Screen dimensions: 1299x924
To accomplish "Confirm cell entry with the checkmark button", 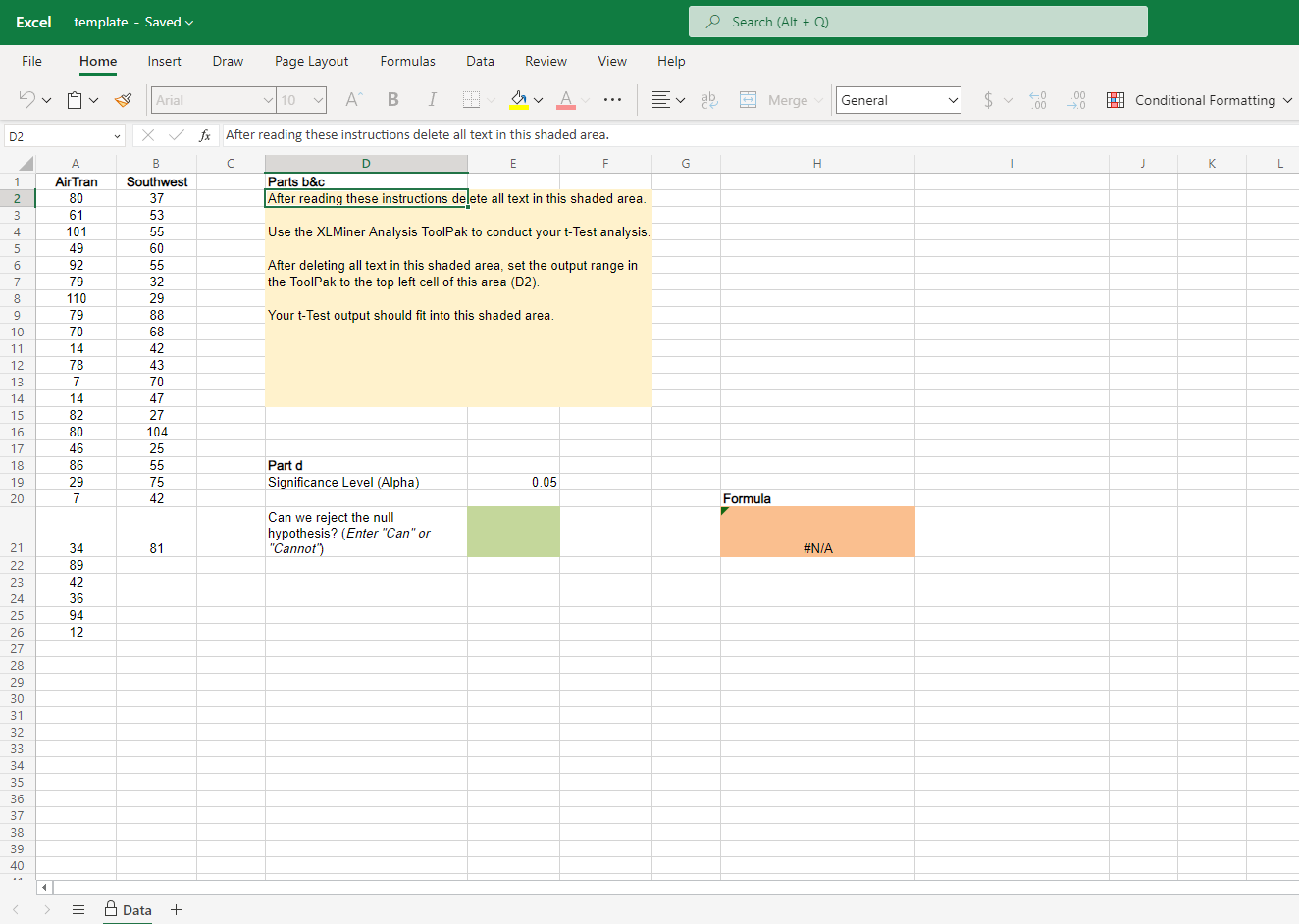I will click(177, 134).
